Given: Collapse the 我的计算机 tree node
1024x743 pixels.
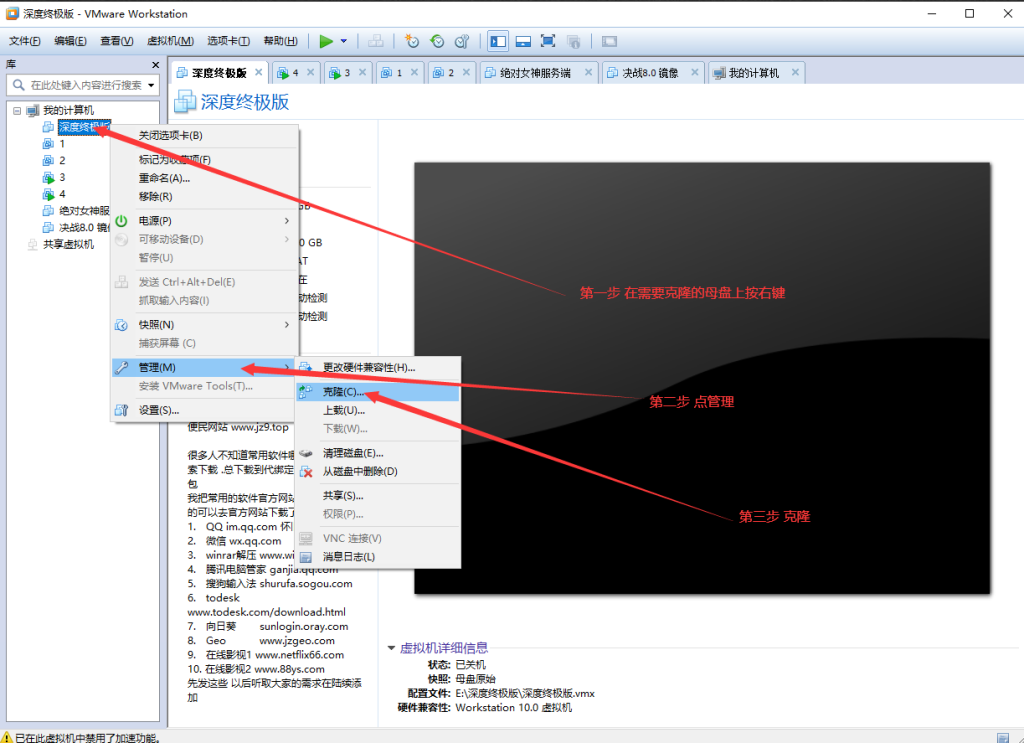Looking at the screenshot, I should (x=17, y=110).
